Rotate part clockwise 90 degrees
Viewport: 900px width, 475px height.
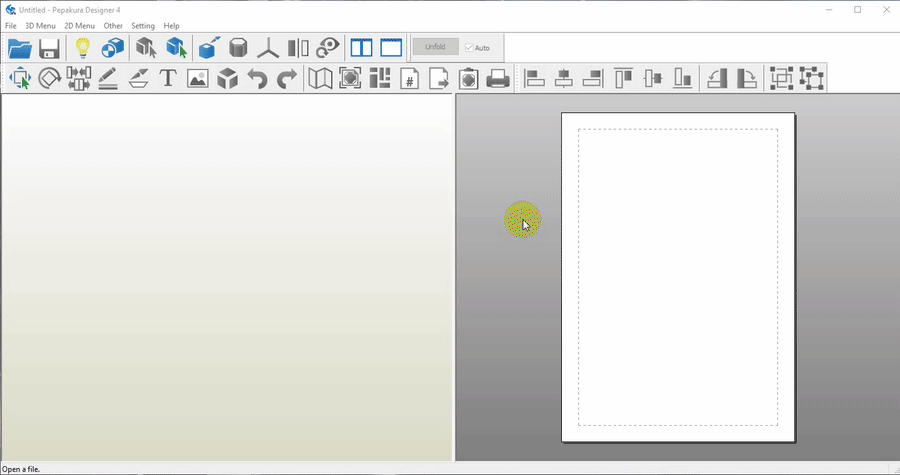point(746,78)
